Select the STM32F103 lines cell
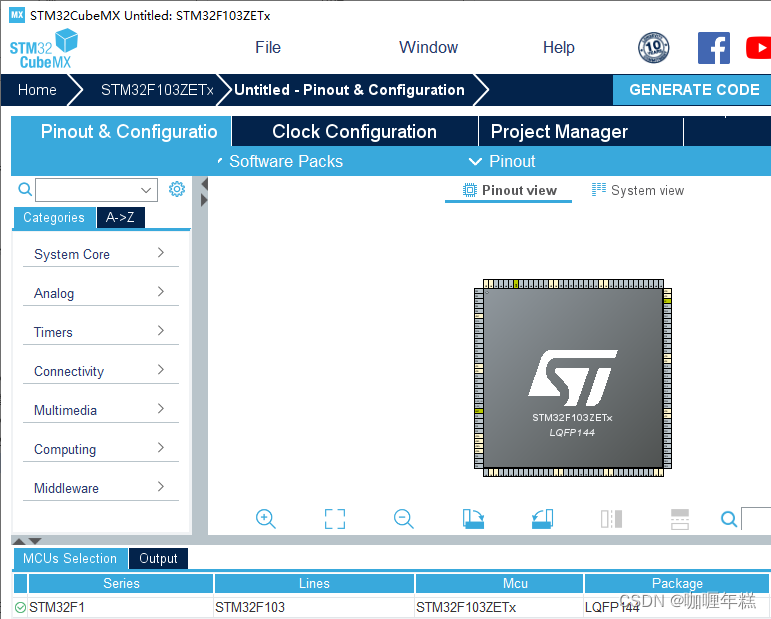The height and width of the screenshot is (619, 771). [314, 607]
